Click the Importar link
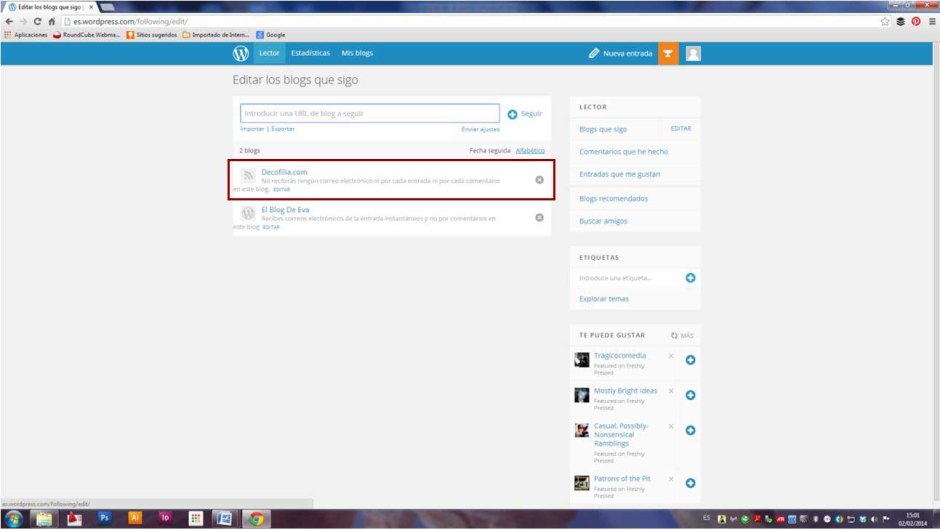940x530 pixels. point(252,129)
